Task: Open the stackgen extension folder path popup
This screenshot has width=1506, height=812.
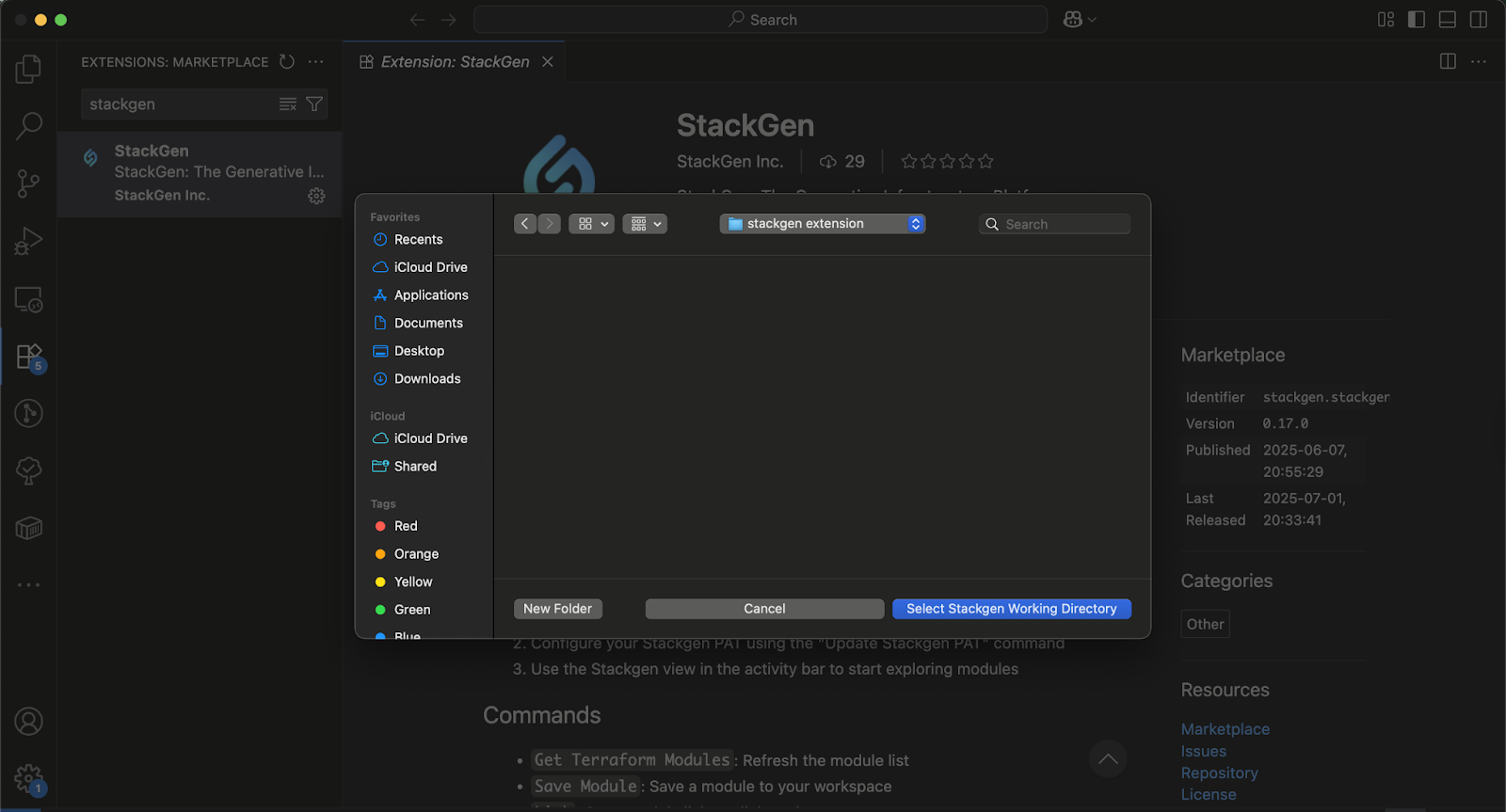Action: 823,224
